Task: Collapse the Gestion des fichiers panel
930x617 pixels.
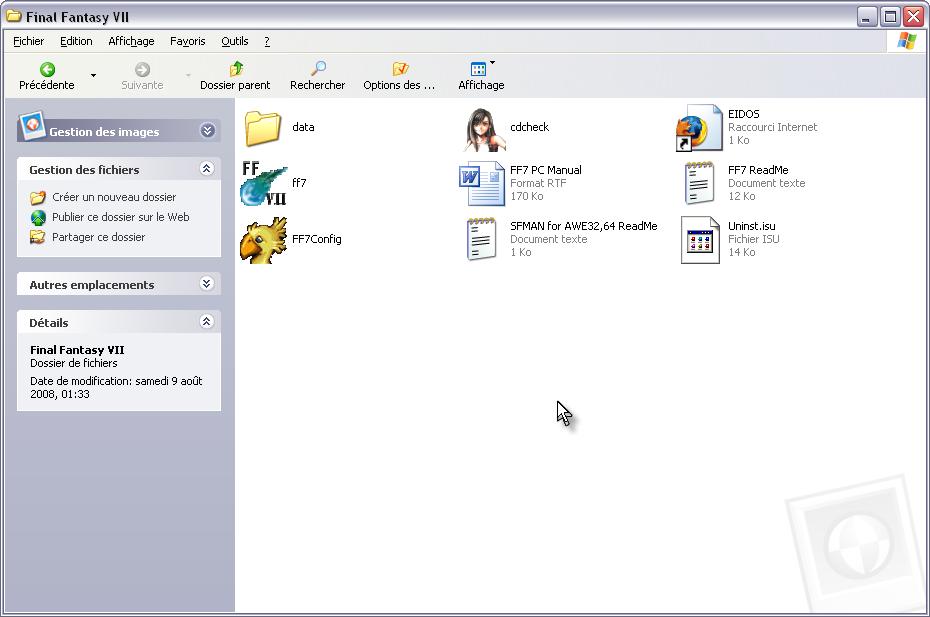Action: [x=207, y=169]
